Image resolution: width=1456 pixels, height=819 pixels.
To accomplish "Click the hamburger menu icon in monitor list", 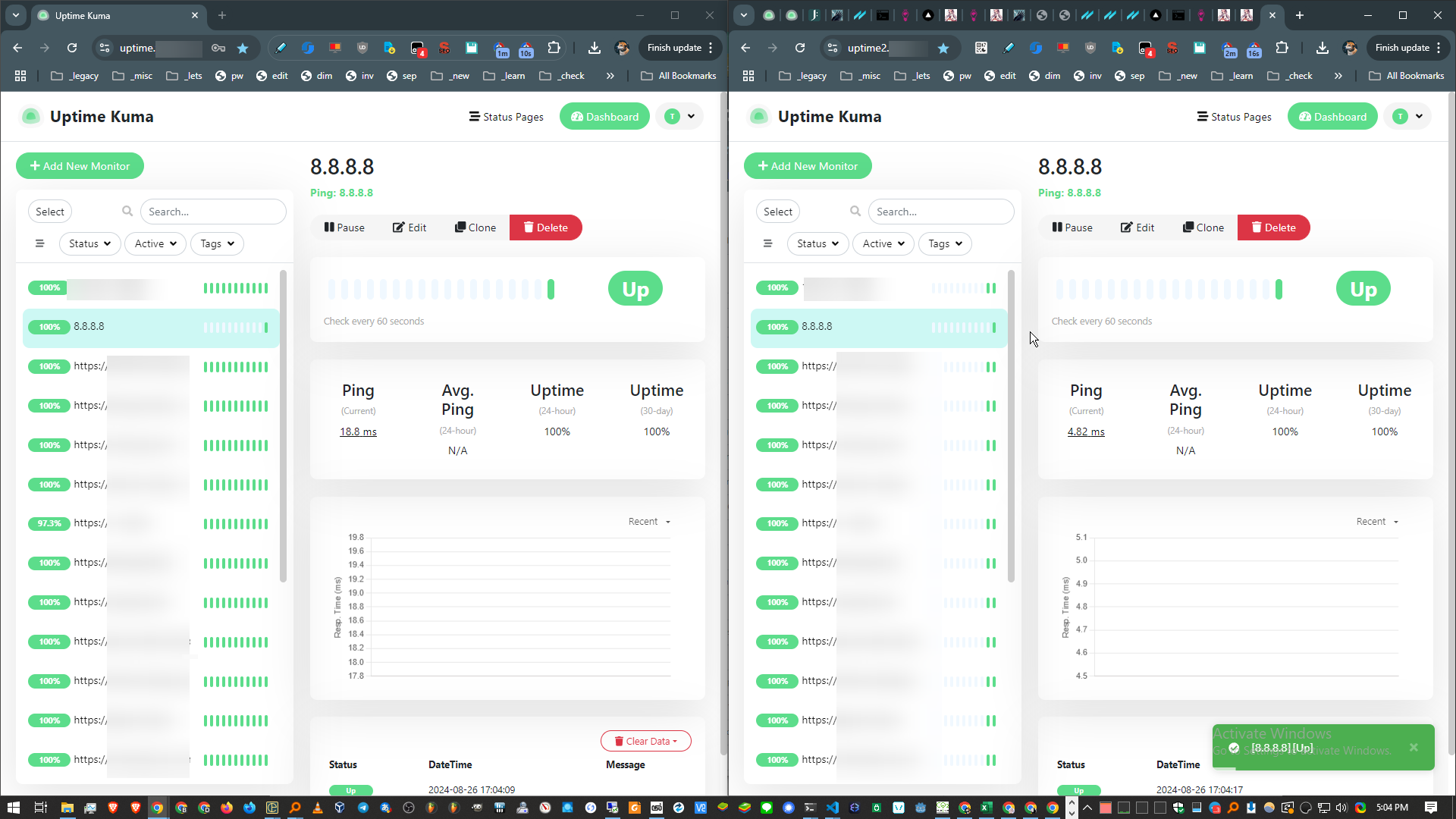I will click(40, 243).
